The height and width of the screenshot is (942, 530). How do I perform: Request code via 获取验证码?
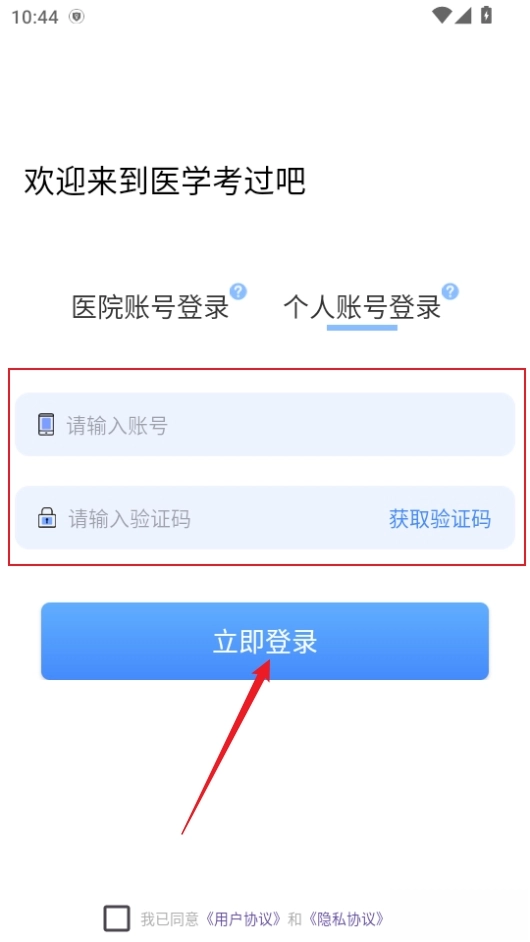(440, 518)
